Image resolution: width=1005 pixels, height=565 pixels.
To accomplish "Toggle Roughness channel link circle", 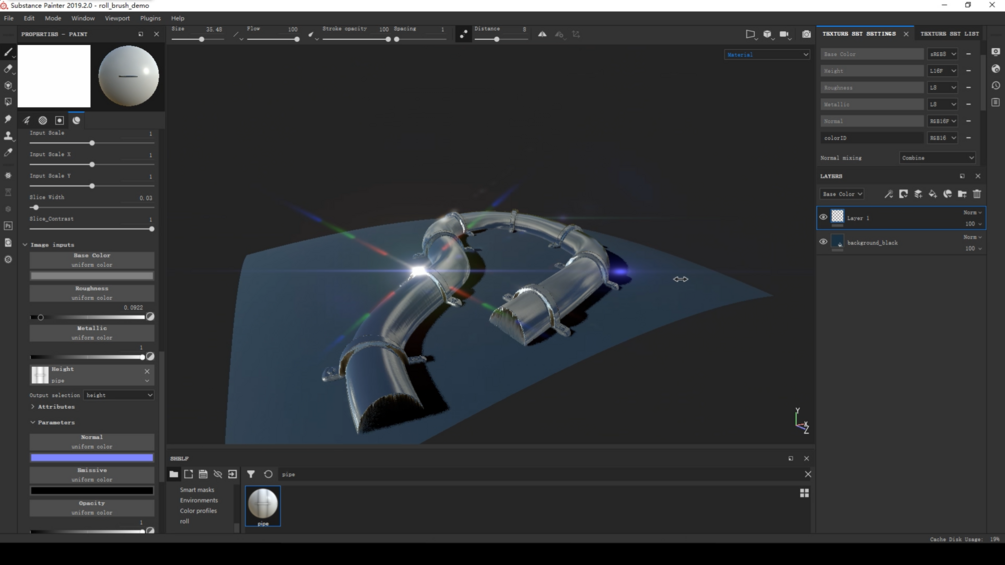I will pyautogui.click(x=150, y=316).
